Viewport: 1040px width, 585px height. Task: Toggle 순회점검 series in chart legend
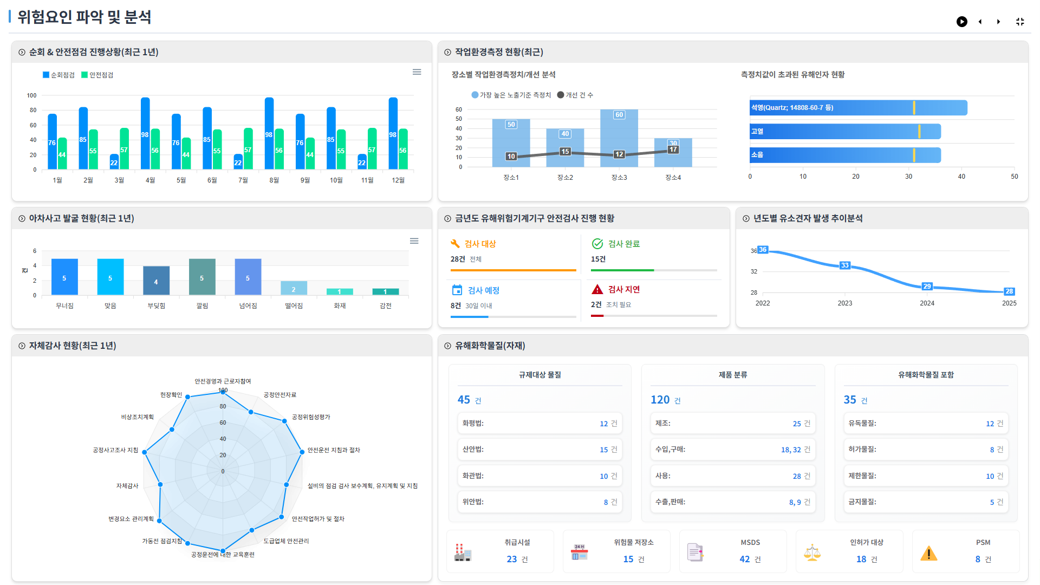[x=58, y=75]
